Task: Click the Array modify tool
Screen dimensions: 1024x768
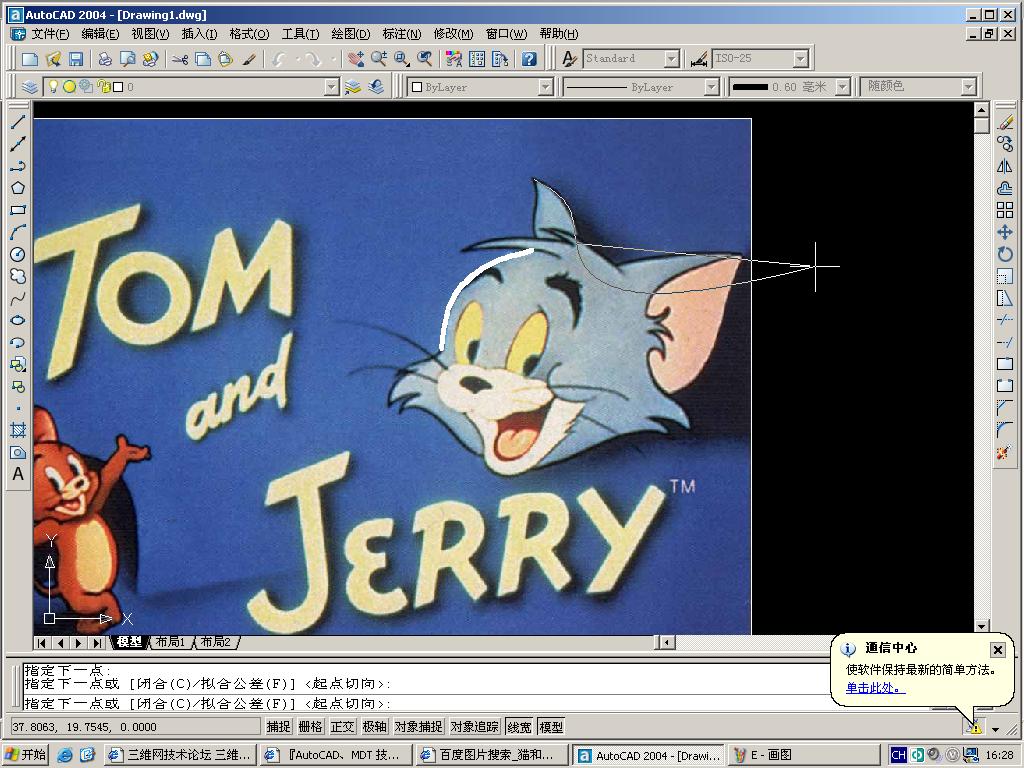Action: point(1005,210)
